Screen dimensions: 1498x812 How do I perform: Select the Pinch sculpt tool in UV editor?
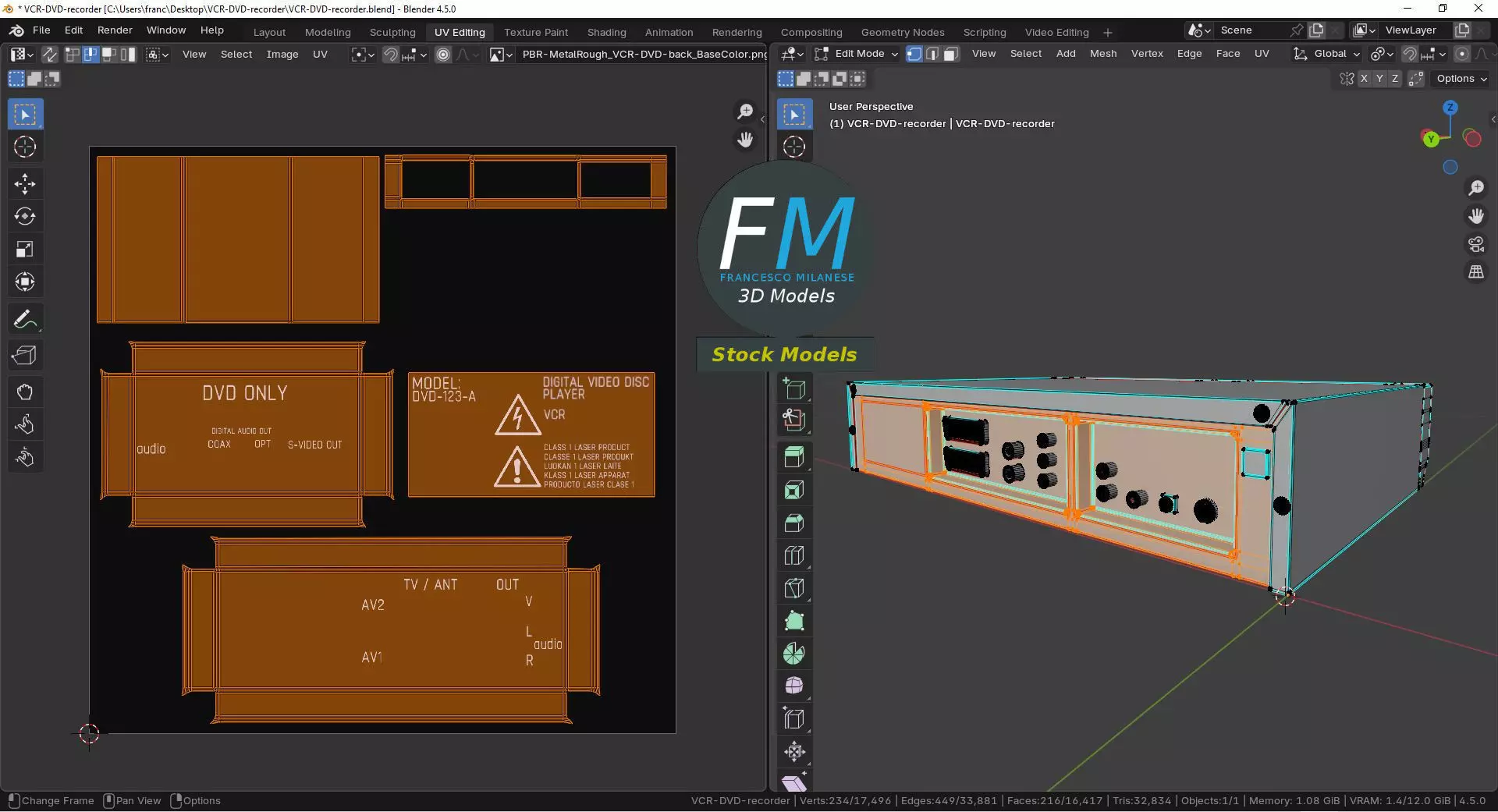25,457
